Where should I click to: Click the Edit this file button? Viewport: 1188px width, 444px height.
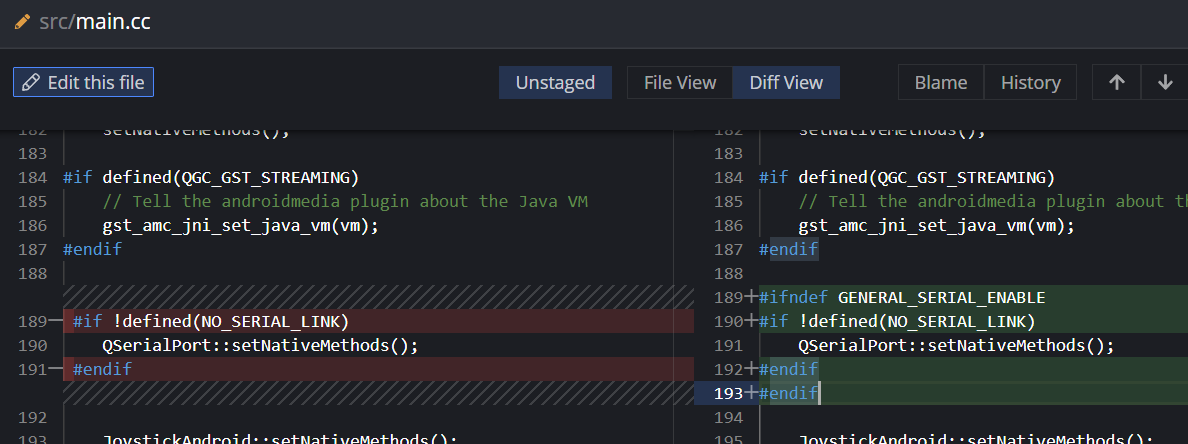(x=83, y=82)
